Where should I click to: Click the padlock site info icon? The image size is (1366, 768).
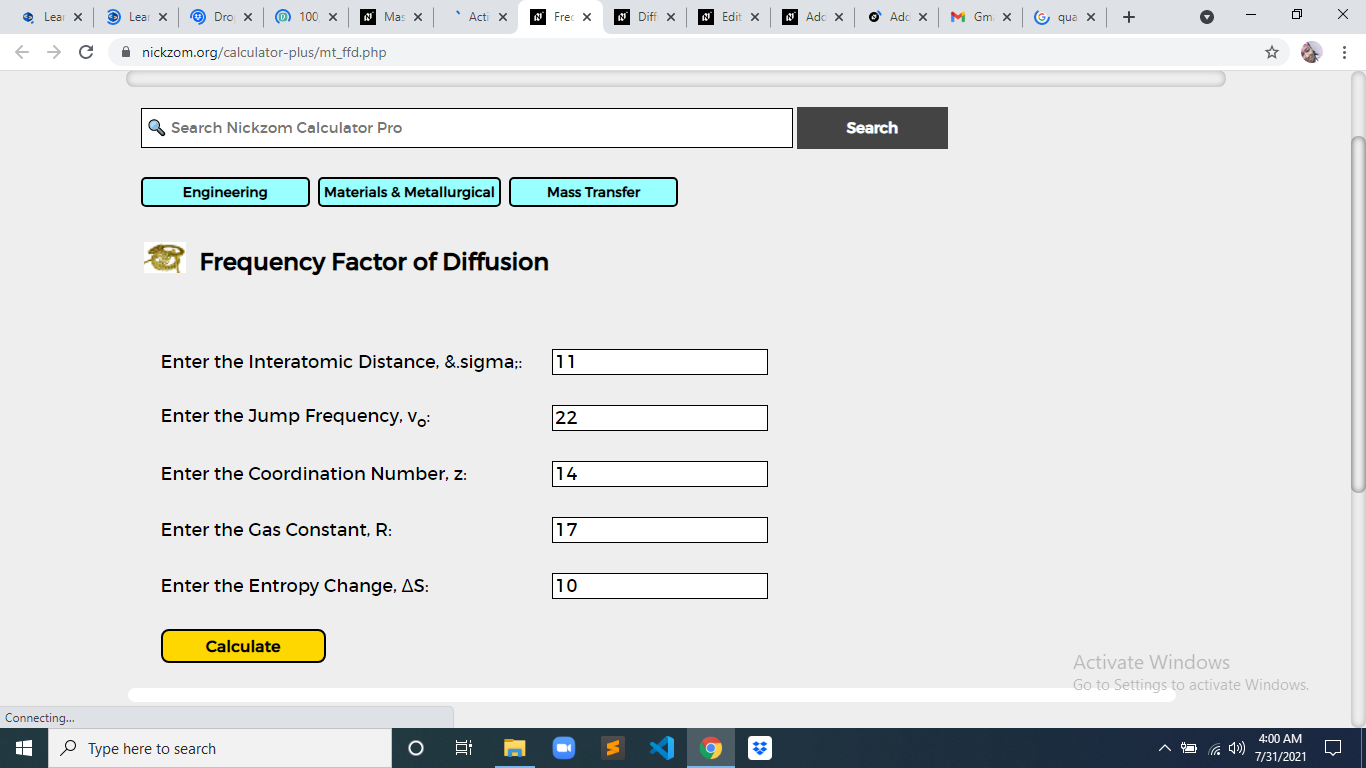click(x=126, y=53)
